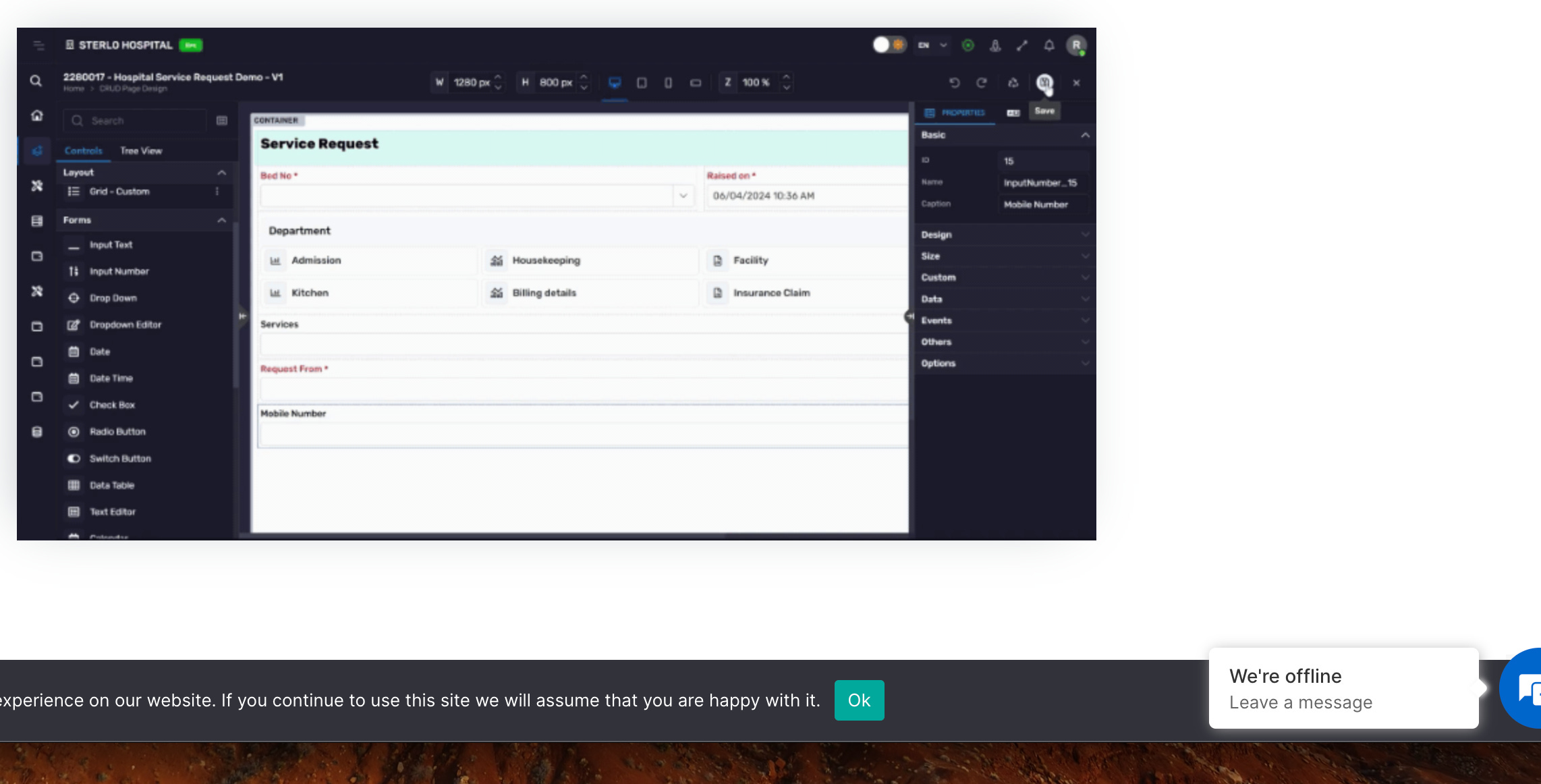The image size is (1541, 784).
Task: Click the Mobile Number input field
Action: (583, 435)
